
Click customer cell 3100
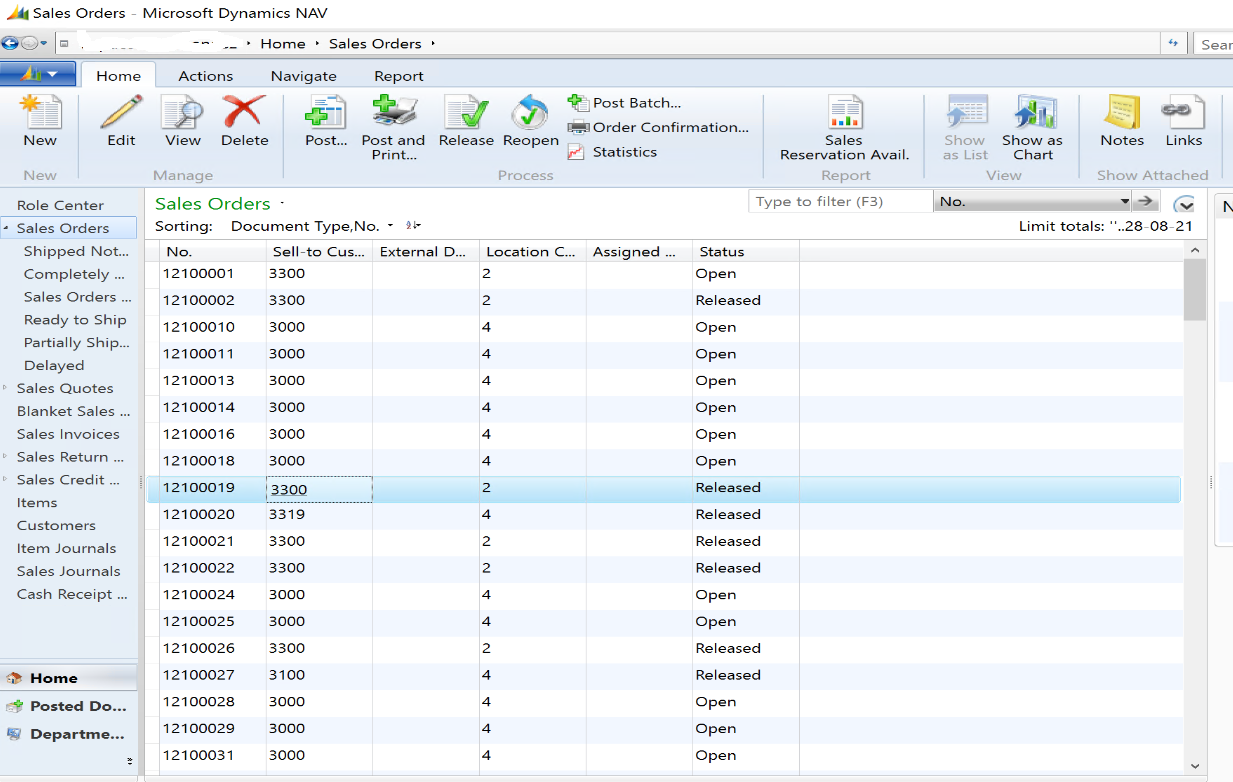[x=319, y=675]
